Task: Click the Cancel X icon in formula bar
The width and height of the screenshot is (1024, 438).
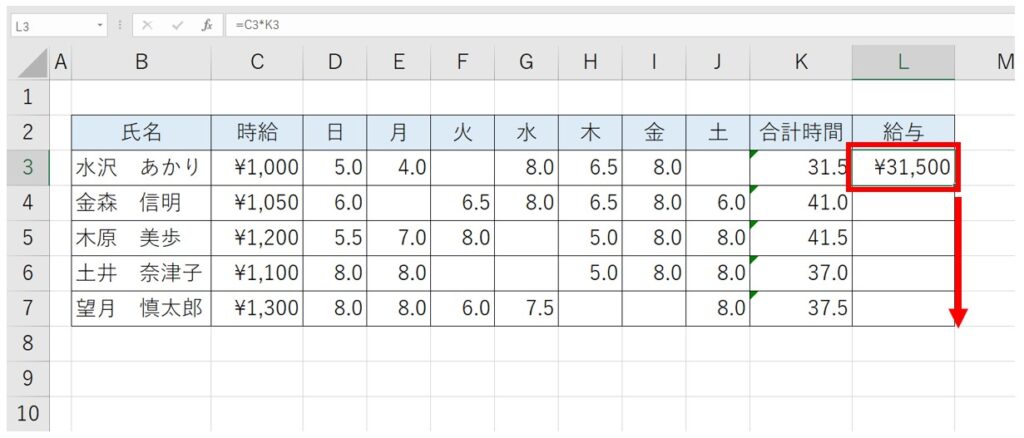Action: (x=148, y=24)
